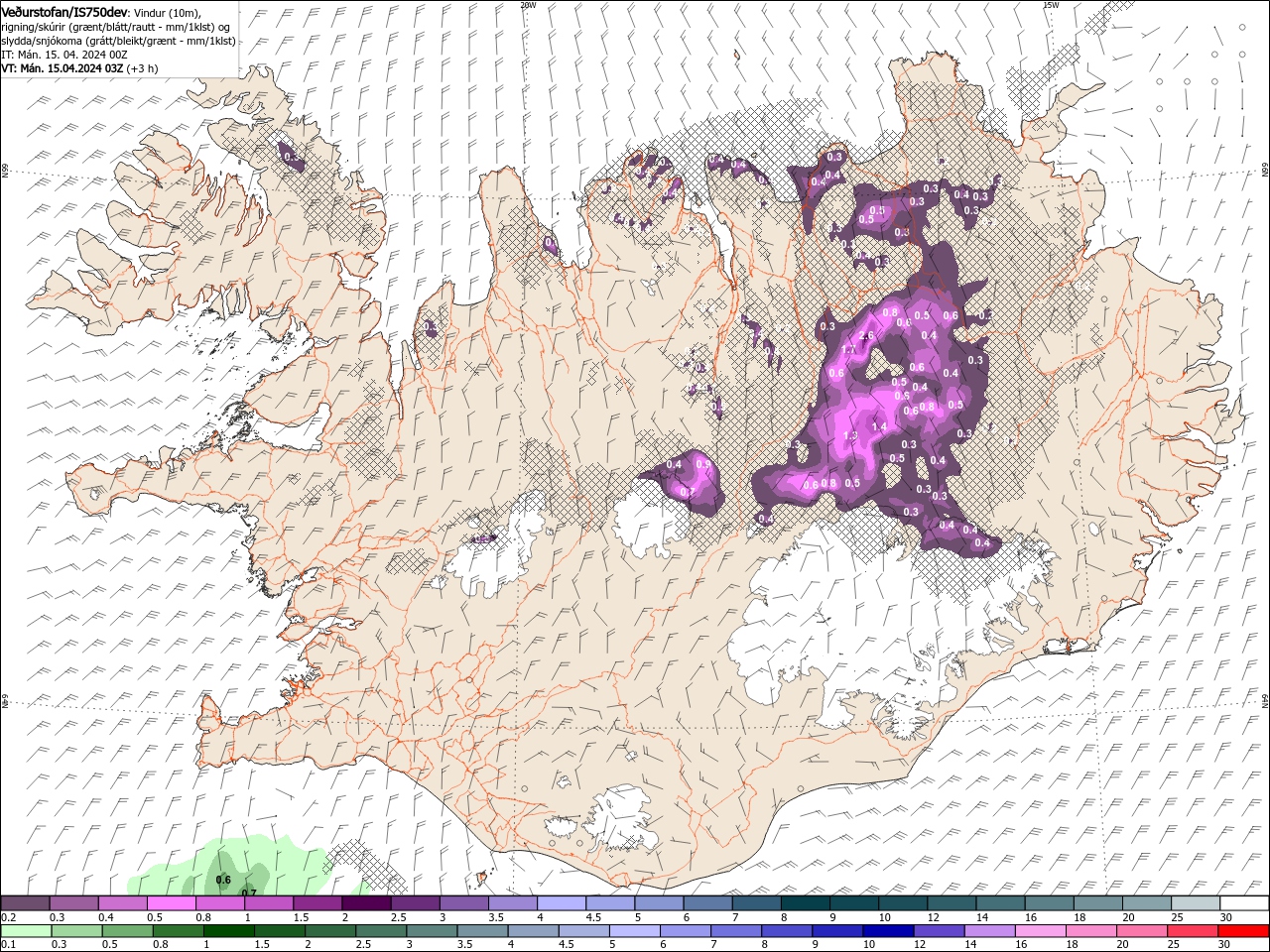Click pink rain swatch between 18 and 20

click(1089, 931)
